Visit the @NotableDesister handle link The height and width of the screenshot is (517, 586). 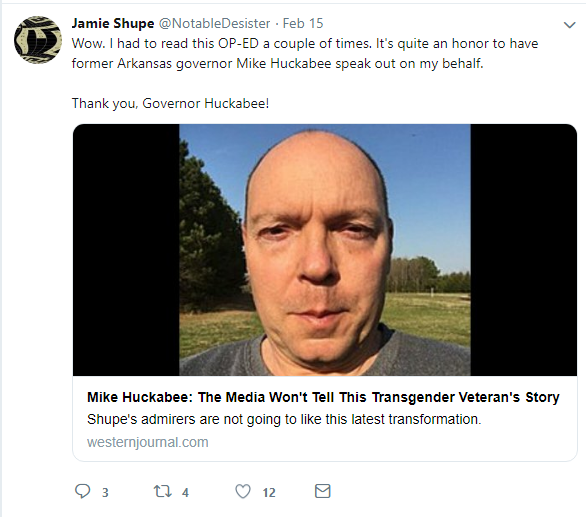215,24
